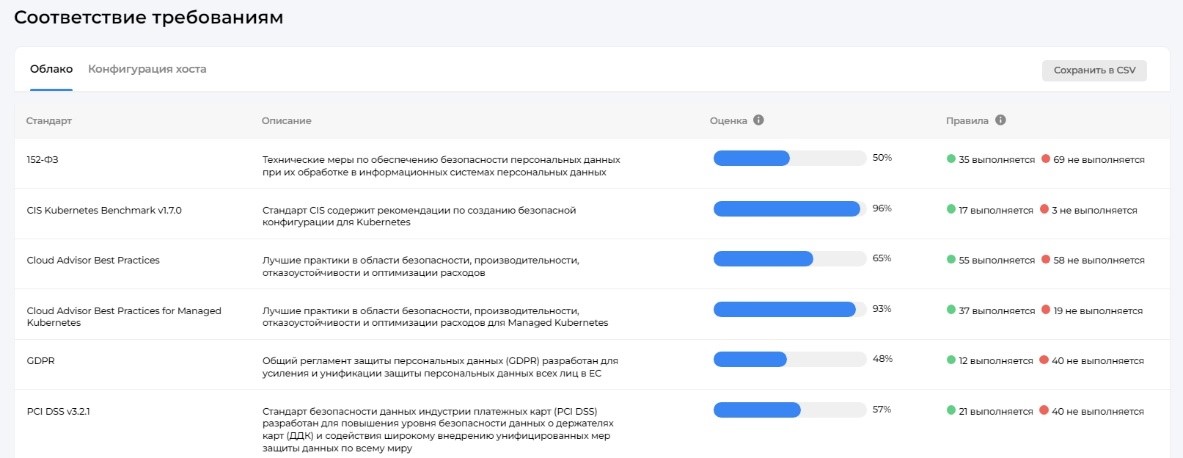Click the 50% progress bar for 152-ФЗ

pos(789,158)
